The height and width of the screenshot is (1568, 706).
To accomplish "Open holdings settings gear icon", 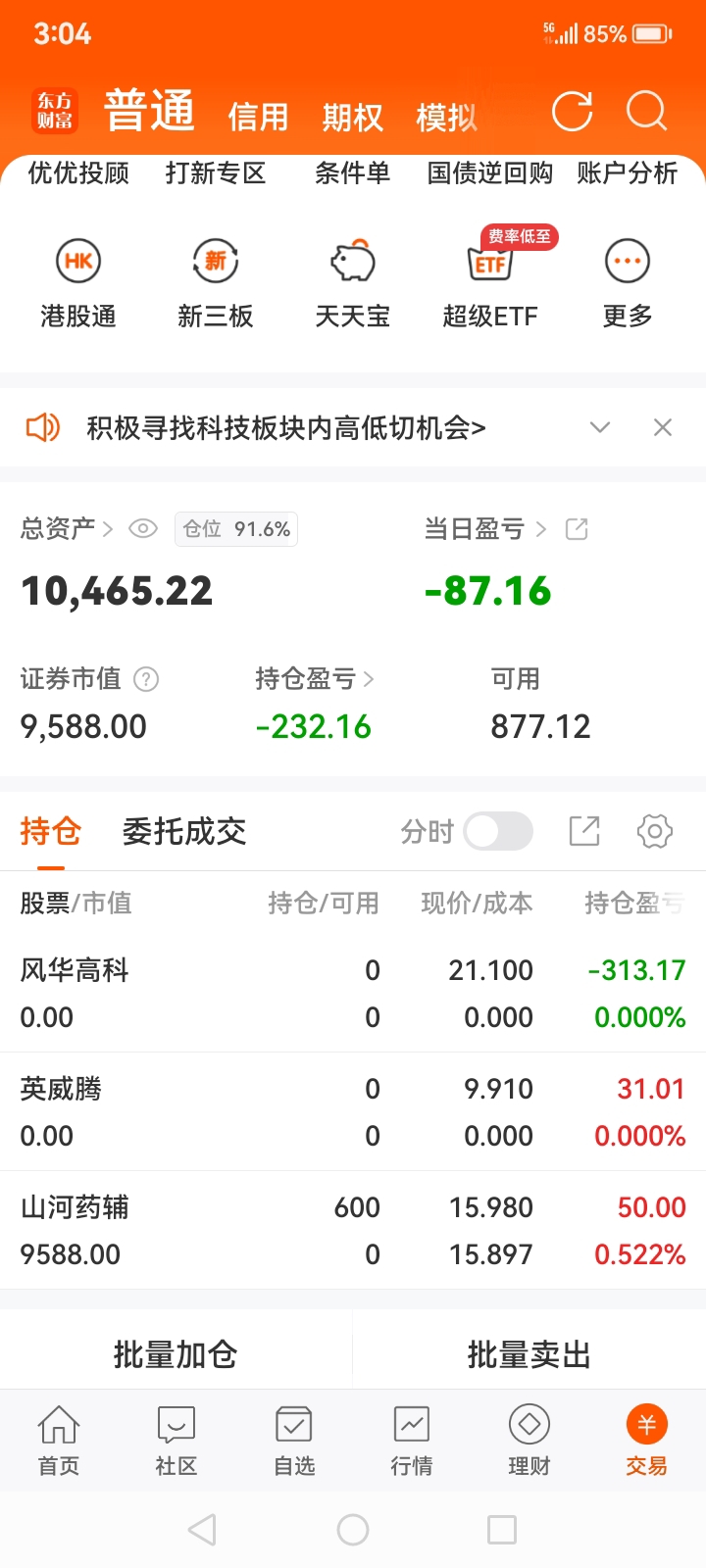I will [655, 831].
